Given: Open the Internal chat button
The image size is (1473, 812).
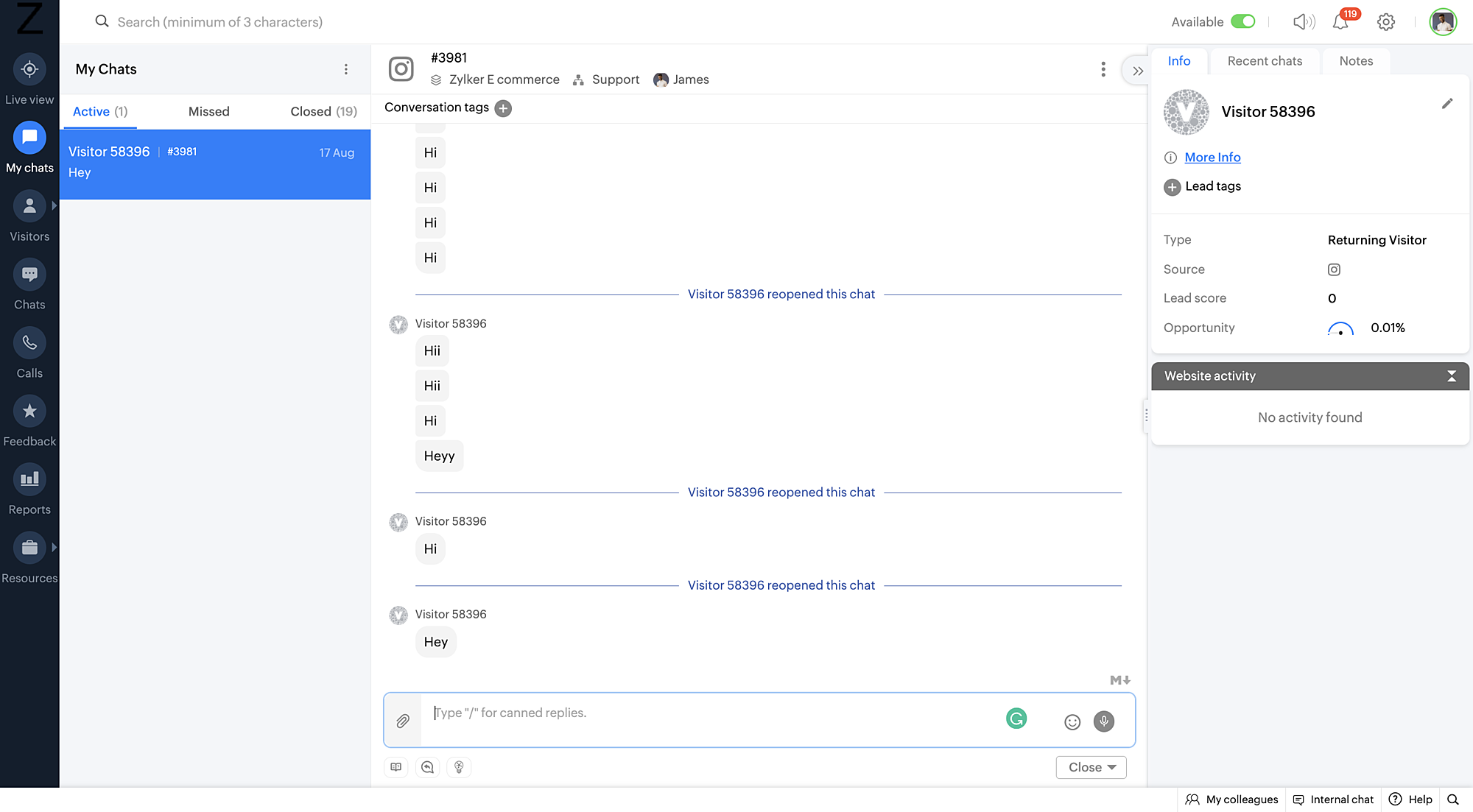Looking at the screenshot, I should coord(1334,799).
